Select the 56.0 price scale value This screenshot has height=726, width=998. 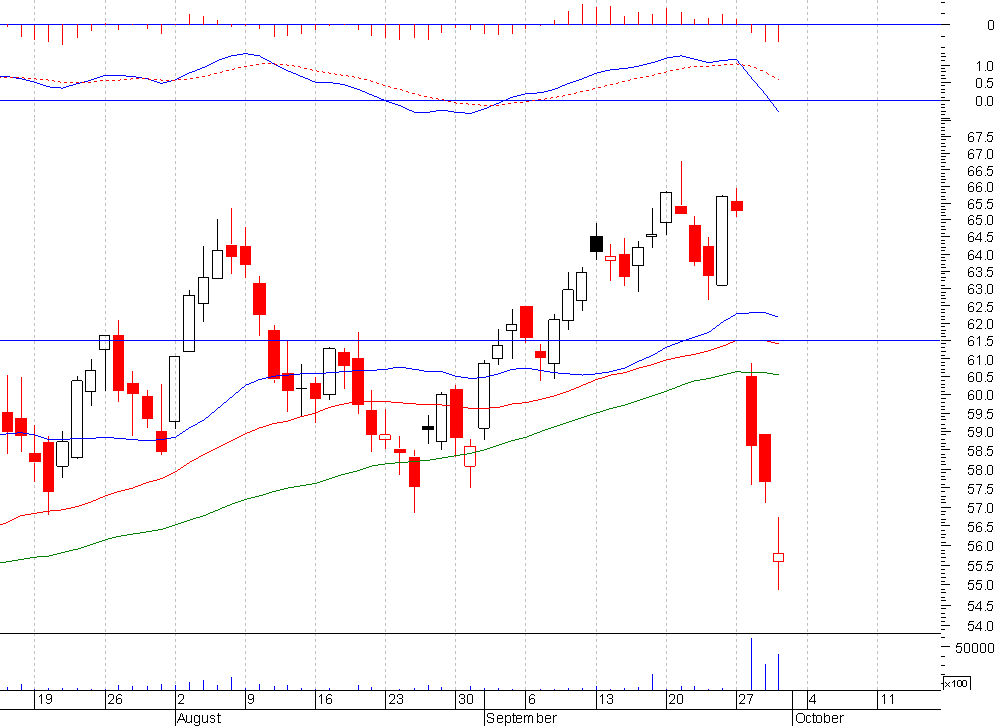pos(980,547)
